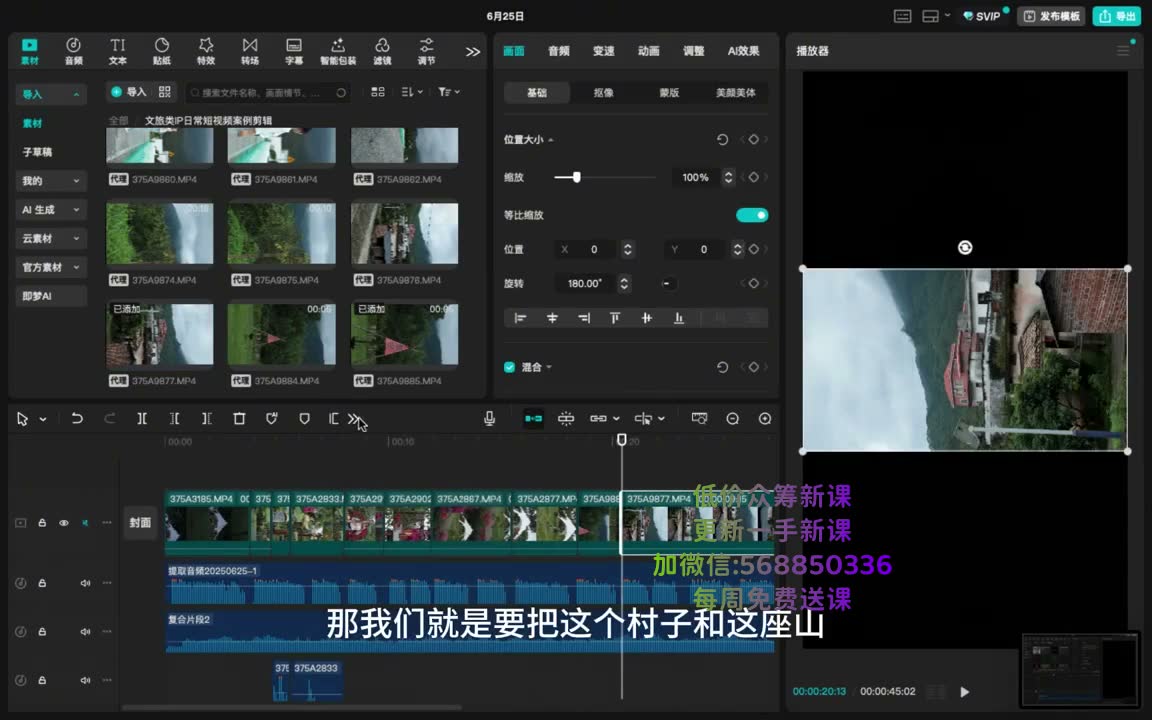This screenshot has width=1152, height=720.
Task: Click the align horizontal center icon
Action: [552, 317]
